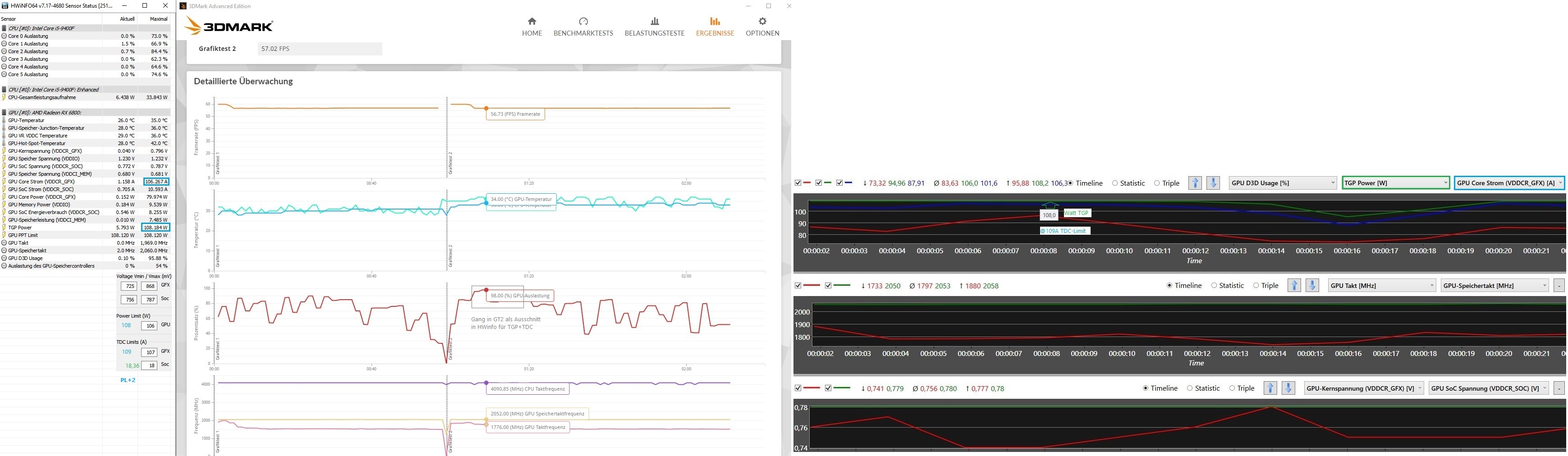Select the TGP Power sensor row
Viewport: 1568px width, 456px height.
(85, 228)
